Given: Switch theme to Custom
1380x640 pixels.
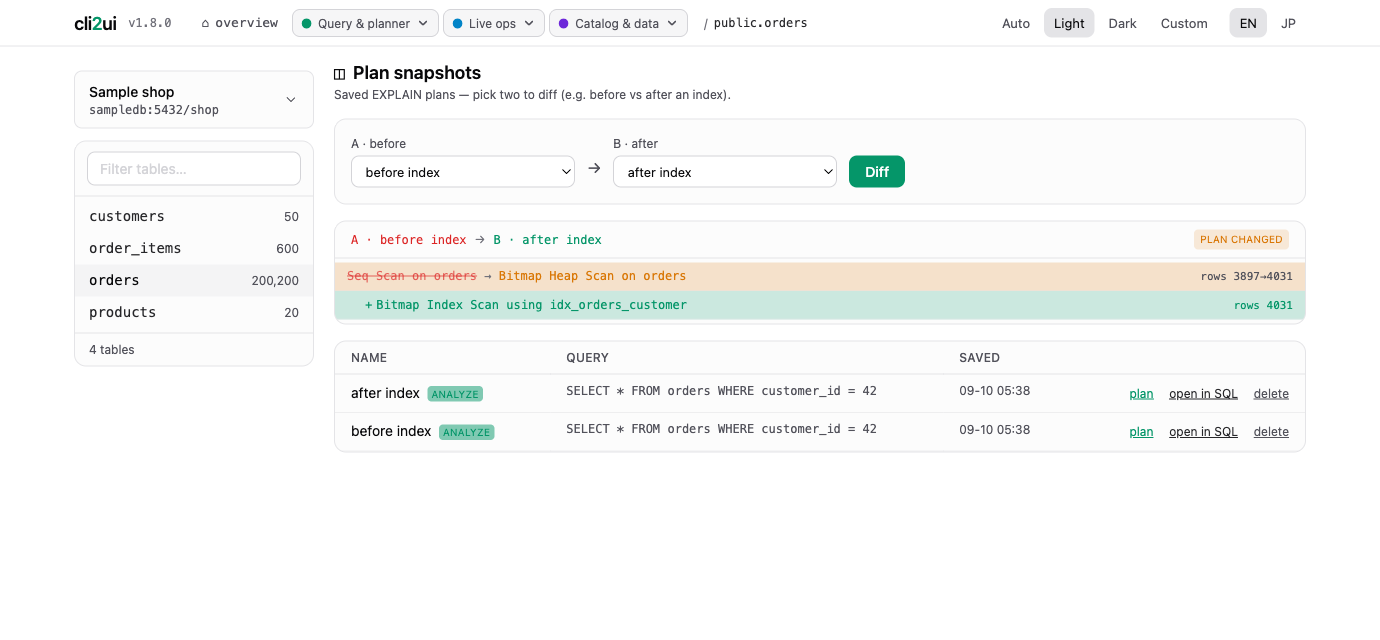Looking at the screenshot, I should point(1184,23).
